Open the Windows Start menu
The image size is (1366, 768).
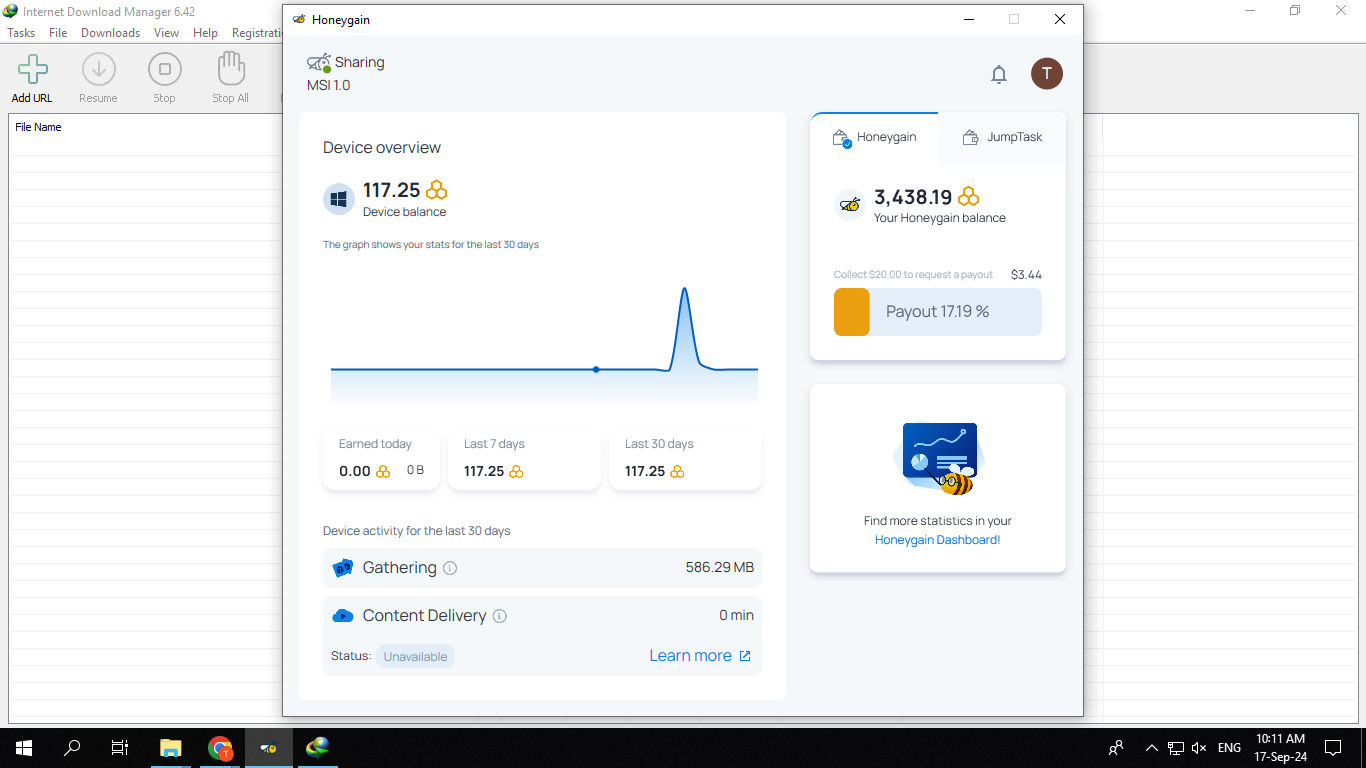24,748
